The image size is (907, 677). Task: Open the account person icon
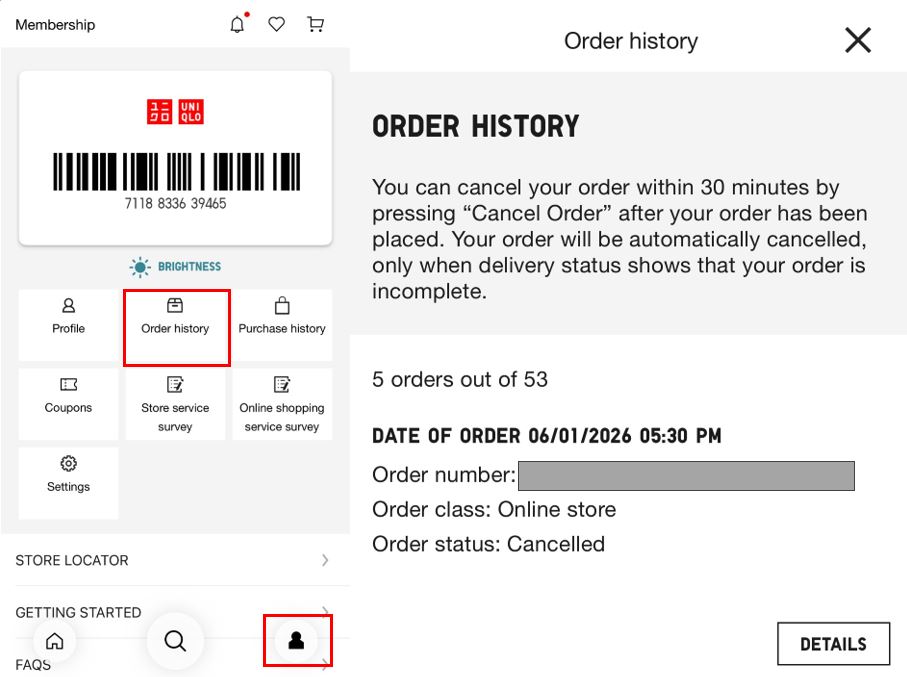[296, 641]
